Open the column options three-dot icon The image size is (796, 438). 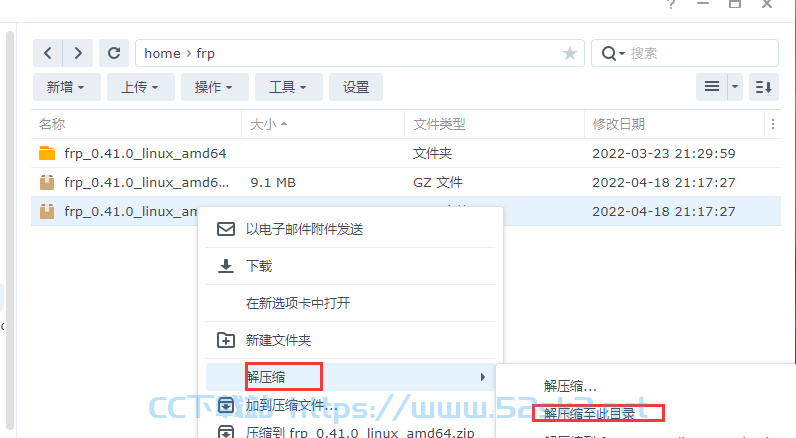click(773, 124)
